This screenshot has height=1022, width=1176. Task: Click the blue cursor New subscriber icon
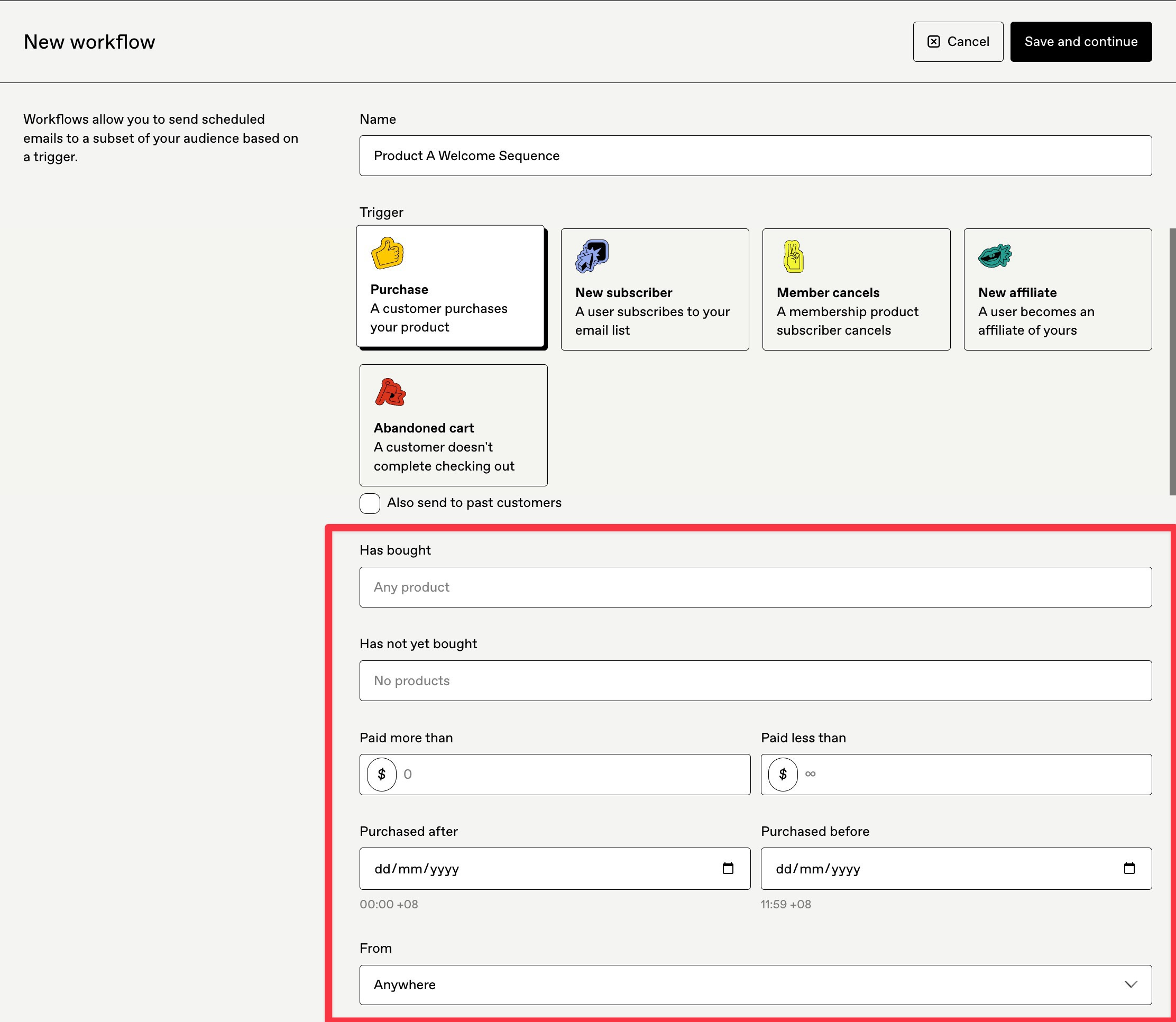[x=592, y=255]
